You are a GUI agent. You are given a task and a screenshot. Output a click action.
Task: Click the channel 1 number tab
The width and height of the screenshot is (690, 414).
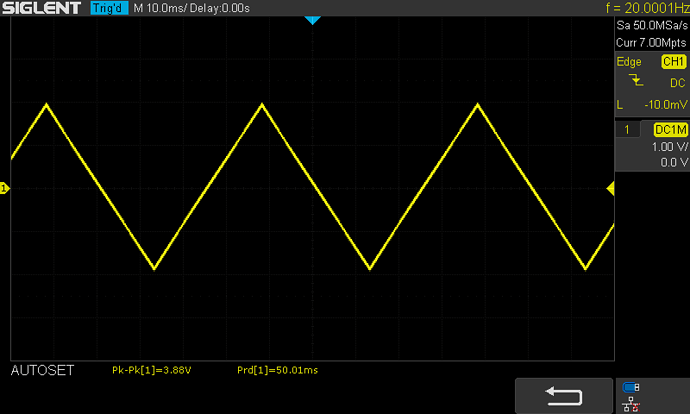[627, 130]
